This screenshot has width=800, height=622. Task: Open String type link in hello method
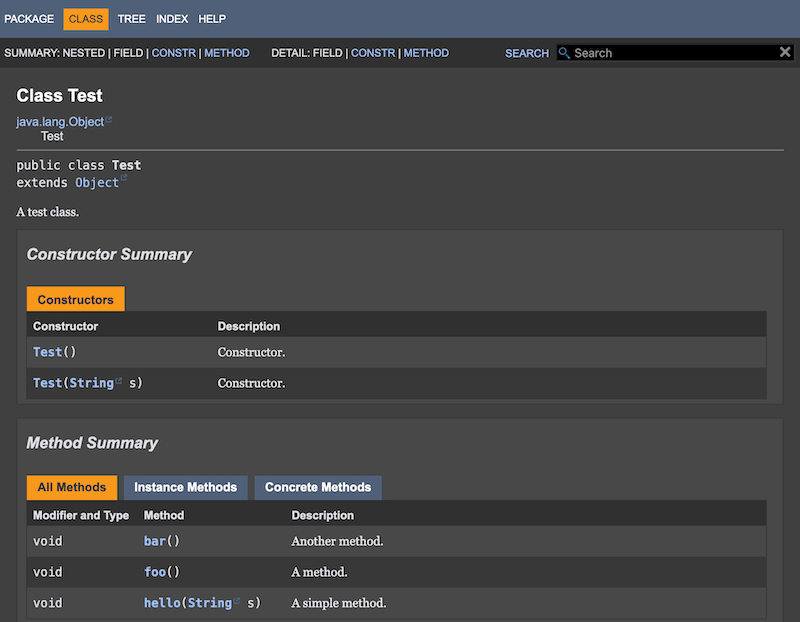tap(210, 603)
